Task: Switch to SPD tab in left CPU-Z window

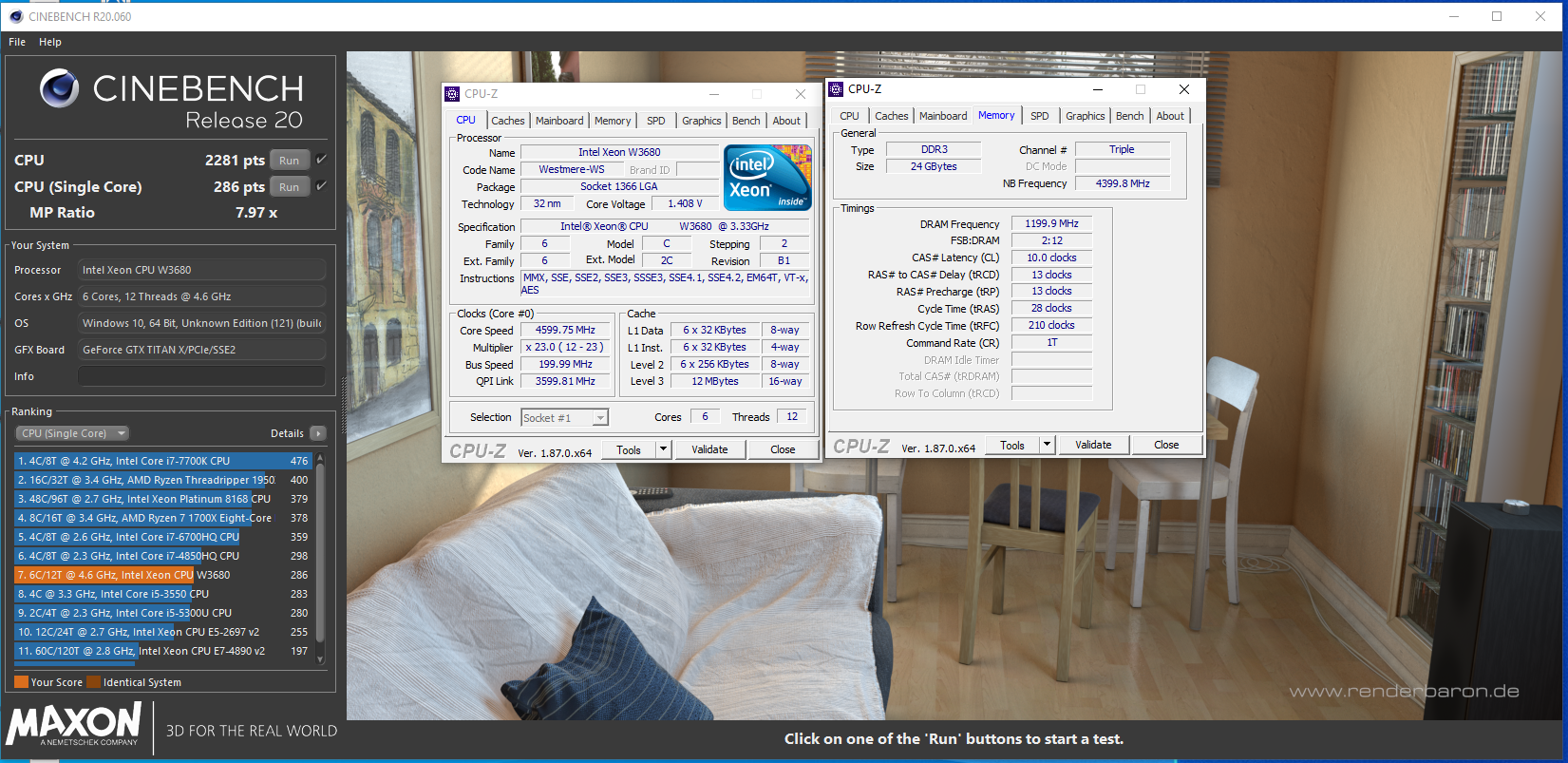Action: click(x=656, y=121)
